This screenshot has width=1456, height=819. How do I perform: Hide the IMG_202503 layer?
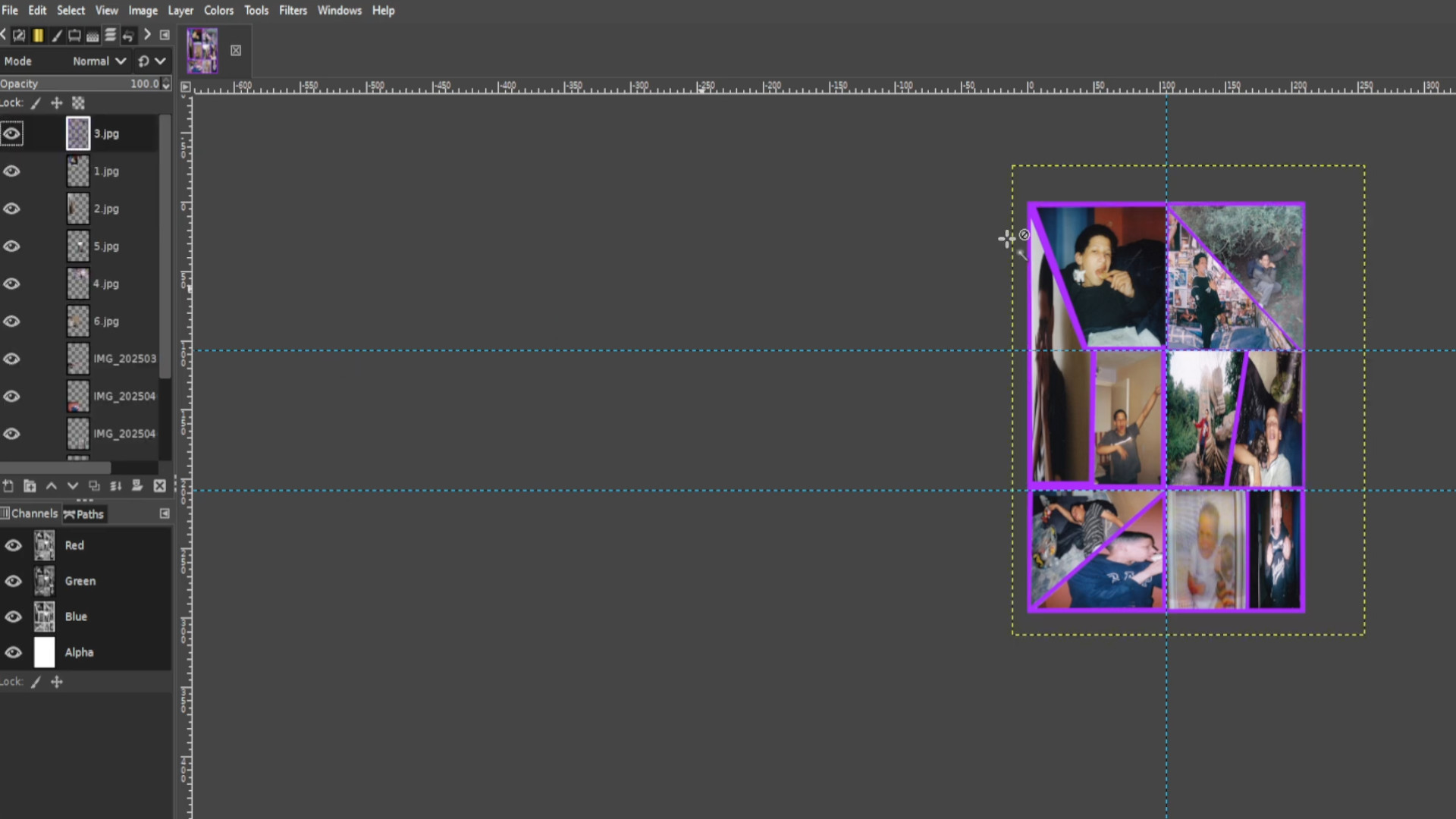pos(11,359)
